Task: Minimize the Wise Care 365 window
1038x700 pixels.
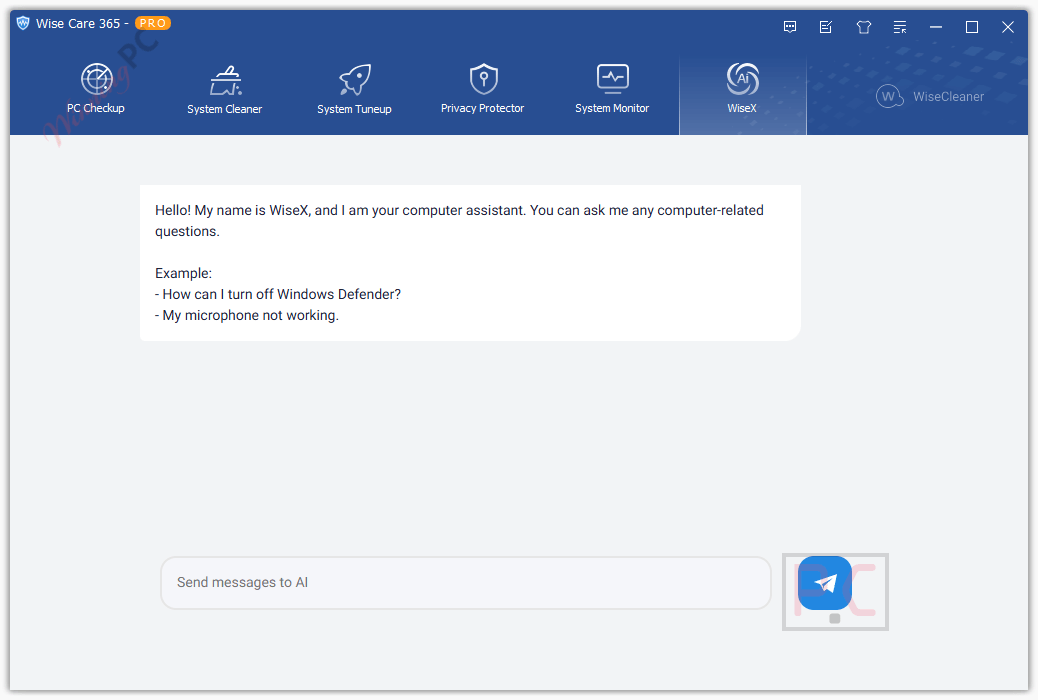Action: pyautogui.click(x=935, y=27)
